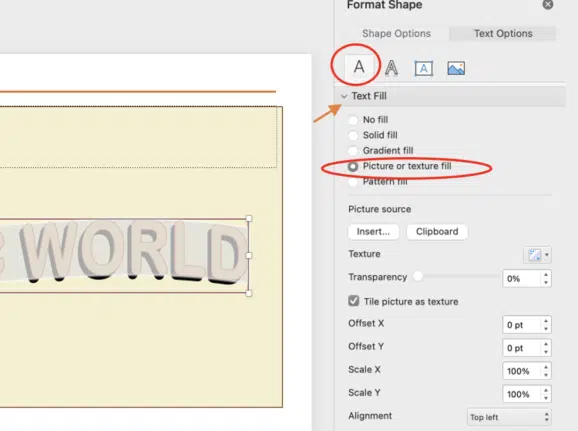Image resolution: width=578 pixels, height=431 pixels.
Task: Click the Insert... picture button
Action: tap(373, 232)
